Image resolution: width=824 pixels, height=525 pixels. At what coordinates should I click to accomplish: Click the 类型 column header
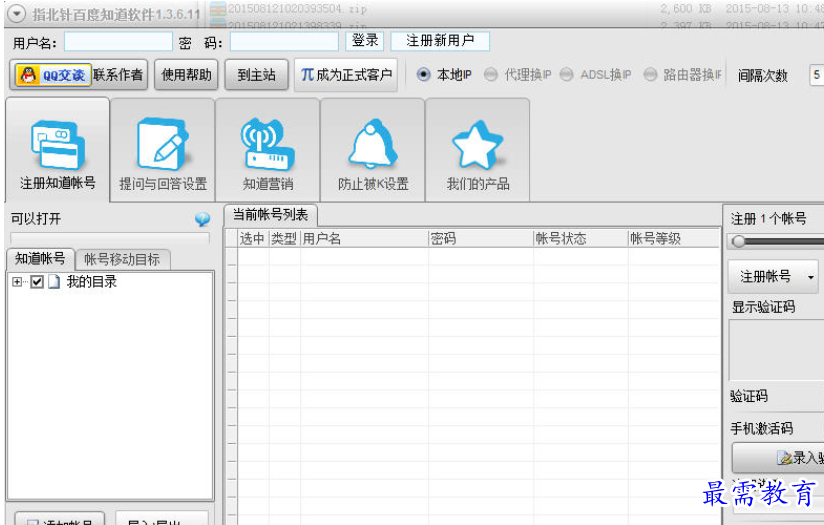pyautogui.click(x=284, y=239)
